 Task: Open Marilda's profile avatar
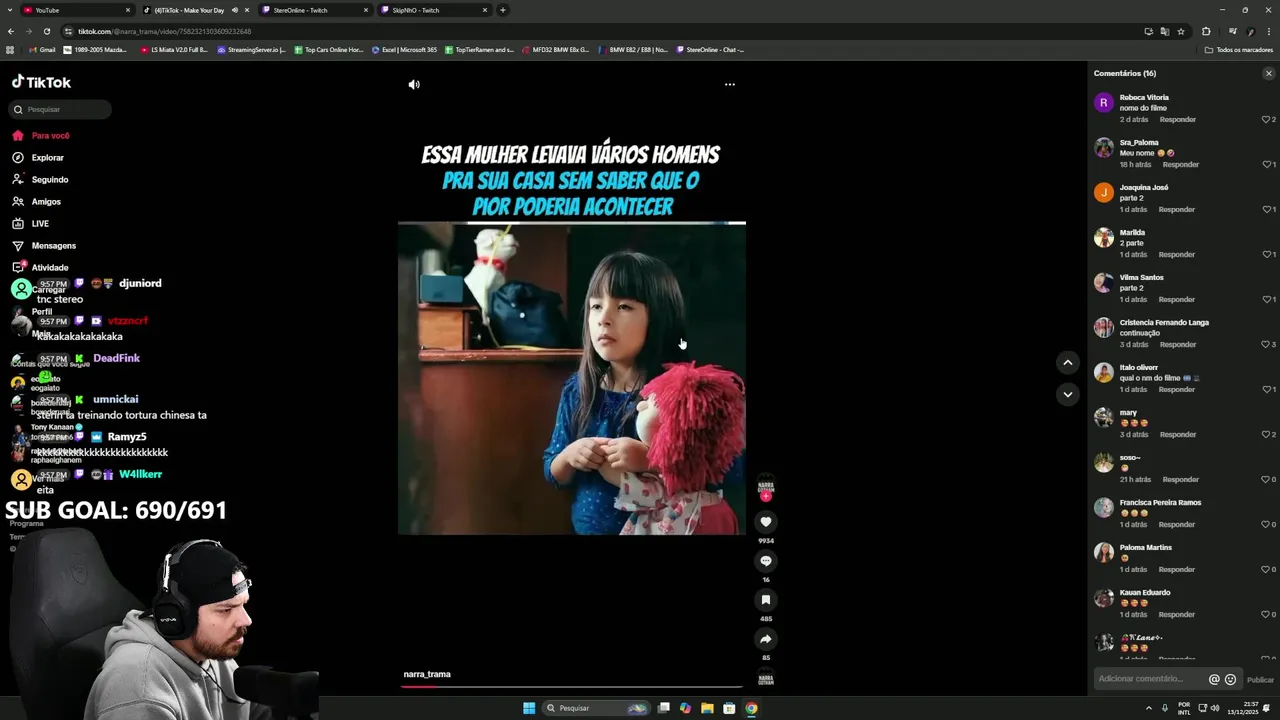(x=1104, y=237)
